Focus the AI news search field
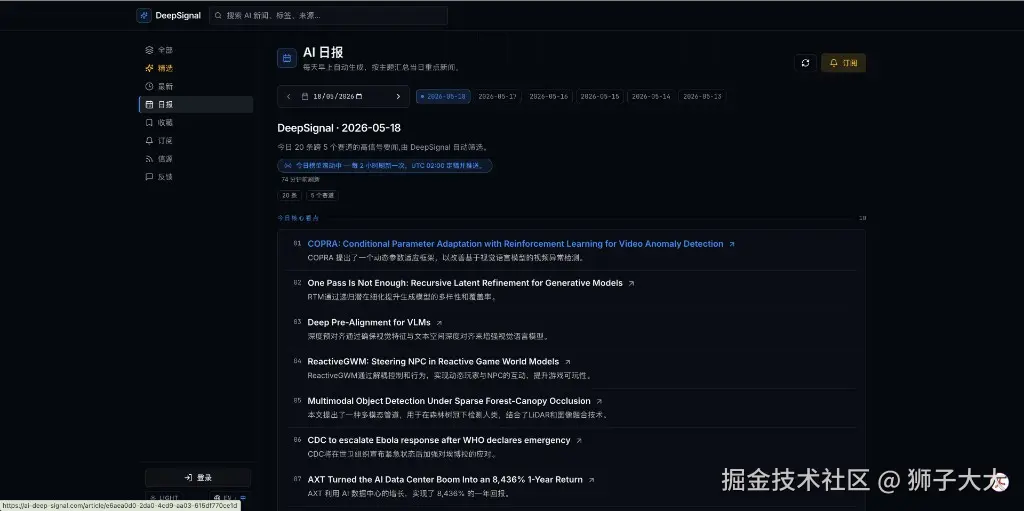 coord(328,16)
